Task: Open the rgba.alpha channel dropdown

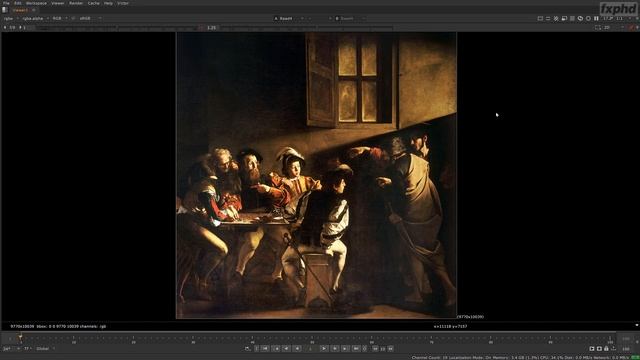Action: point(35,18)
